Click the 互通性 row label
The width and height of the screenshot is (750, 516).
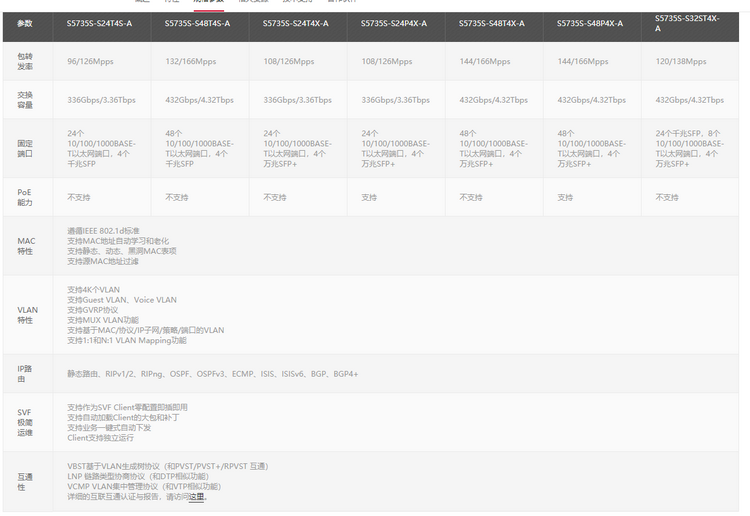(x=25, y=482)
